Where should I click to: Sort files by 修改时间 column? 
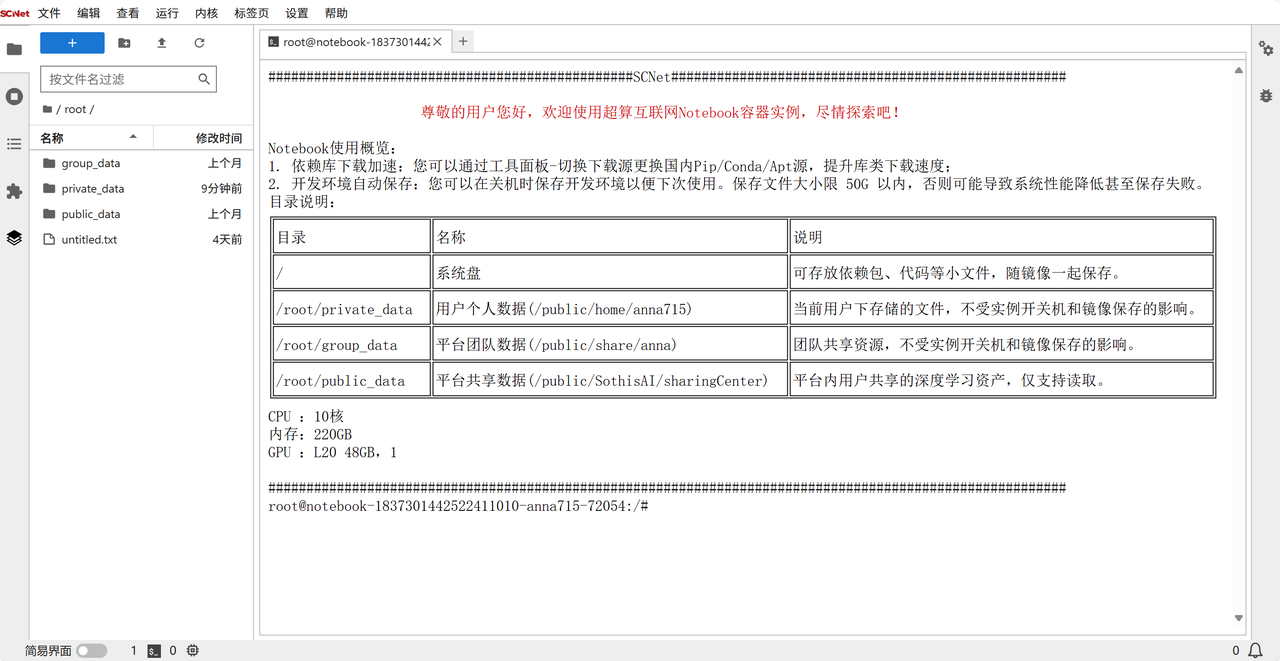point(218,138)
